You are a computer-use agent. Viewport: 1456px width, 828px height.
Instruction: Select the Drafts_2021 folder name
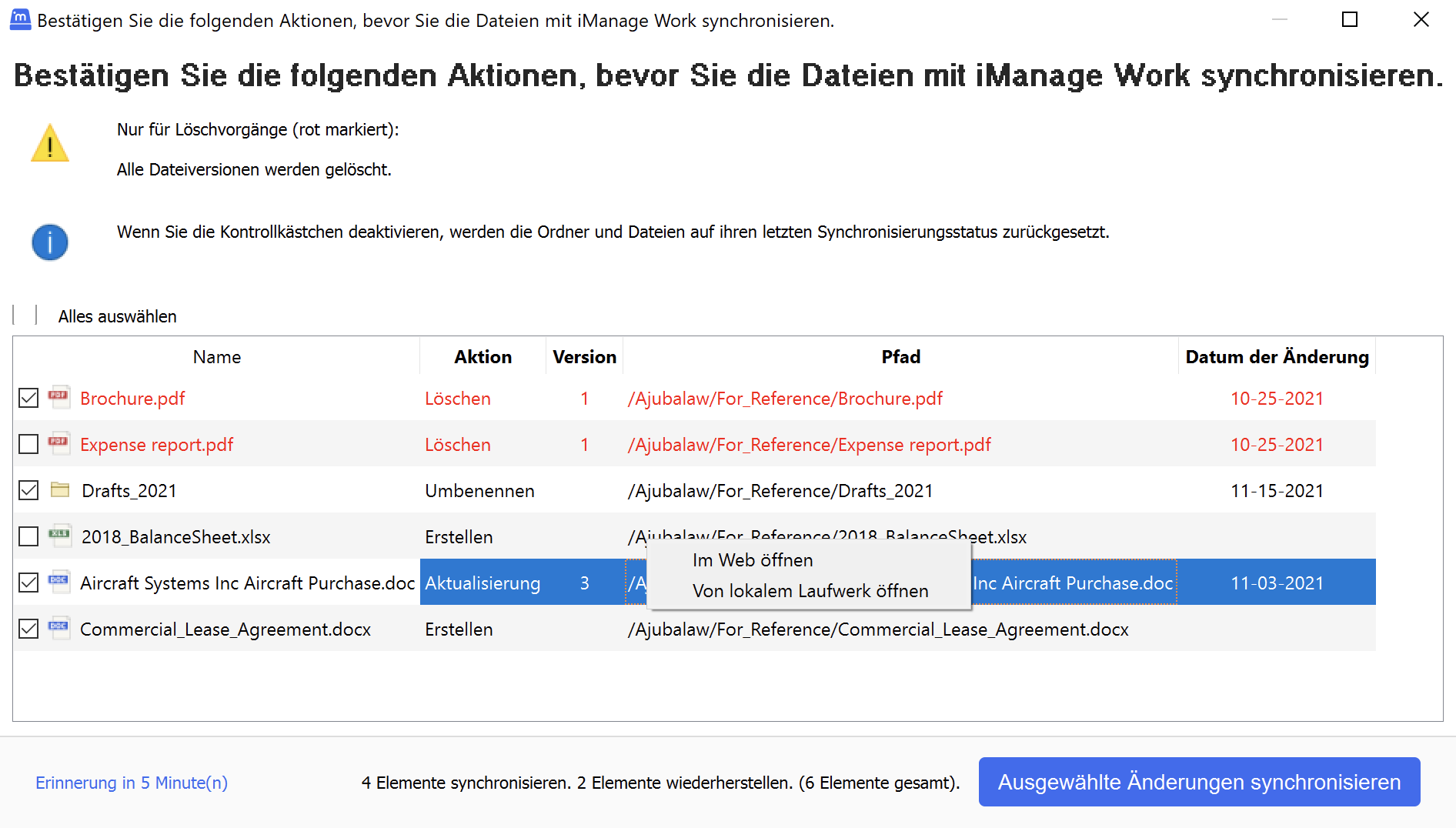coord(129,491)
